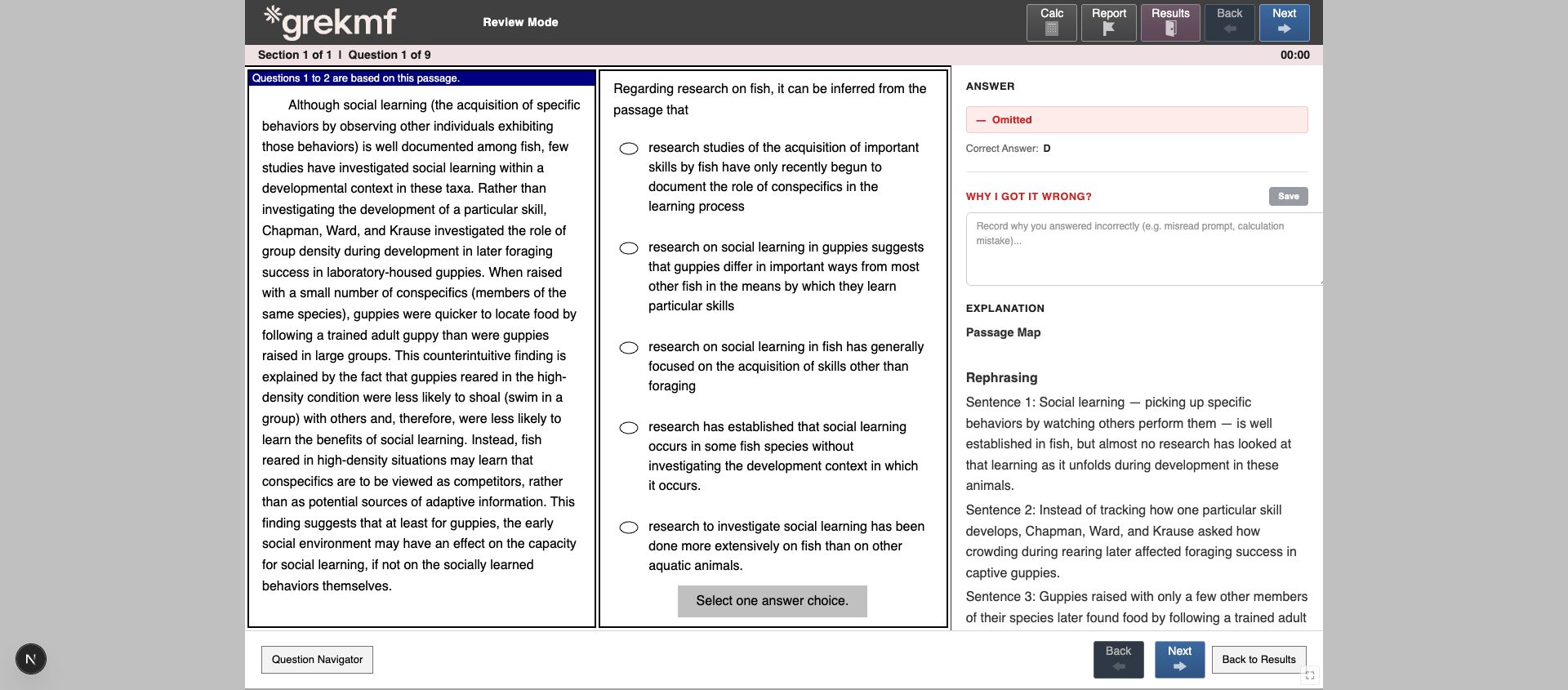Viewport: 1568px width, 690px height.
Task: Click the top toolbar Back arrow button
Action: pos(1229,22)
